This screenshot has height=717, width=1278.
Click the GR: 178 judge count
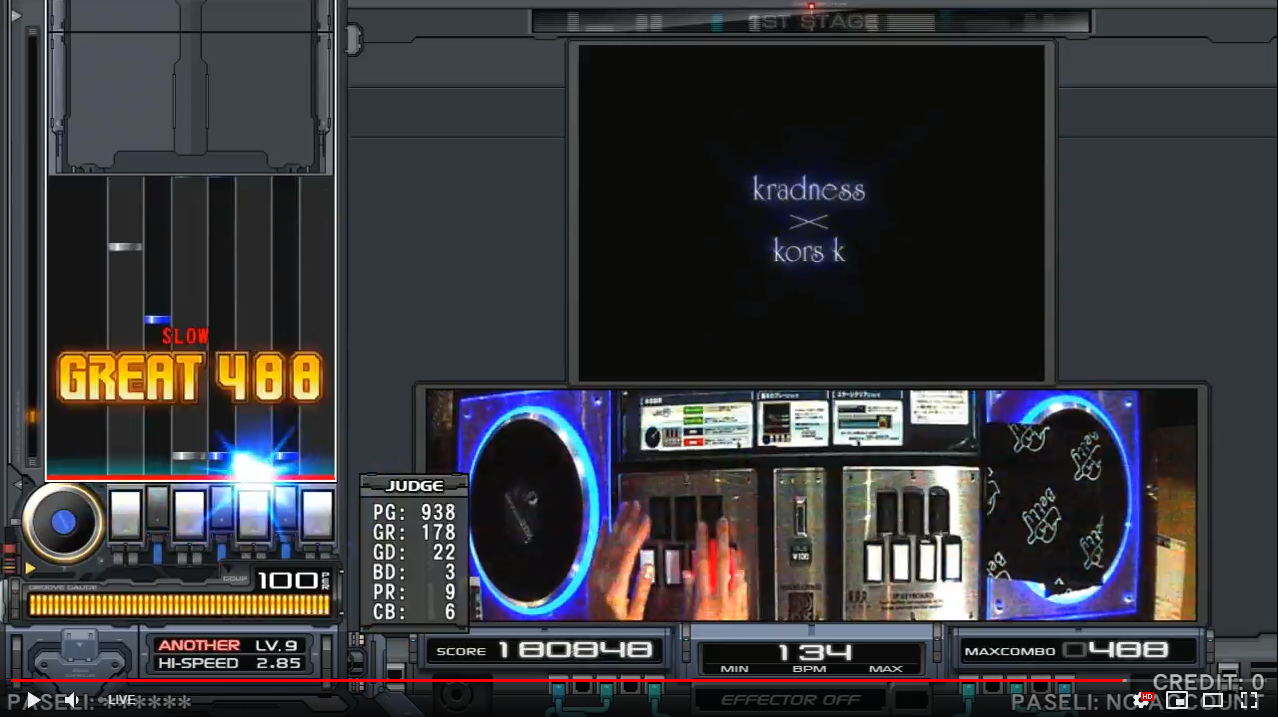point(414,533)
